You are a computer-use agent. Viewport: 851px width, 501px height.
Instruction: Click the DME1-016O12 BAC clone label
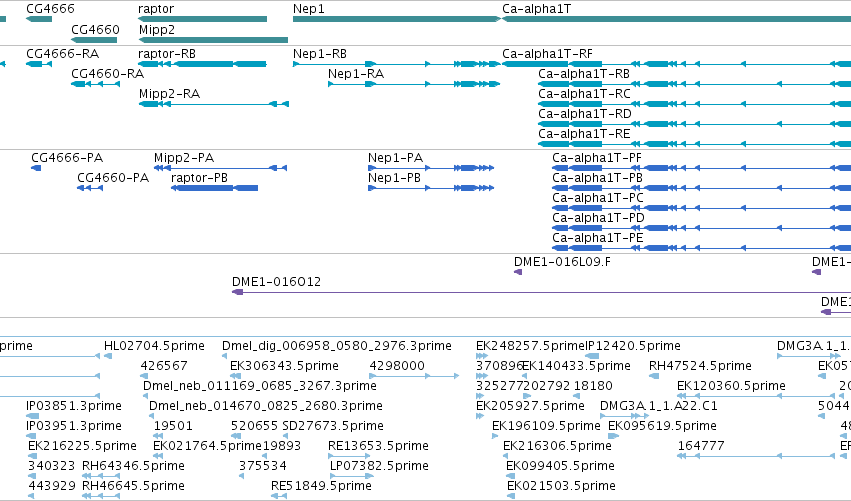[x=276, y=282]
